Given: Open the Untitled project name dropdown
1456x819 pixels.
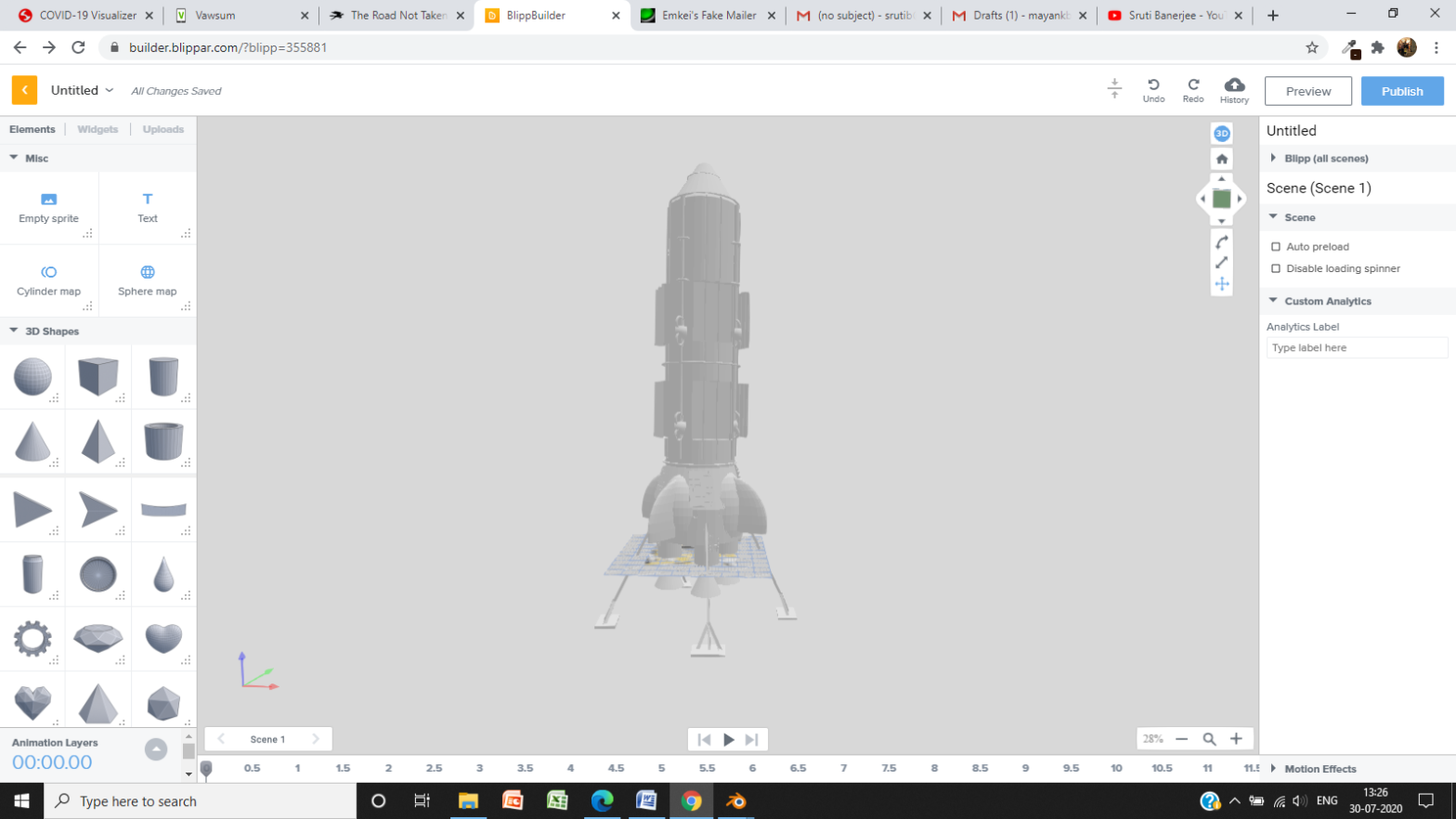Looking at the screenshot, I should [x=82, y=90].
